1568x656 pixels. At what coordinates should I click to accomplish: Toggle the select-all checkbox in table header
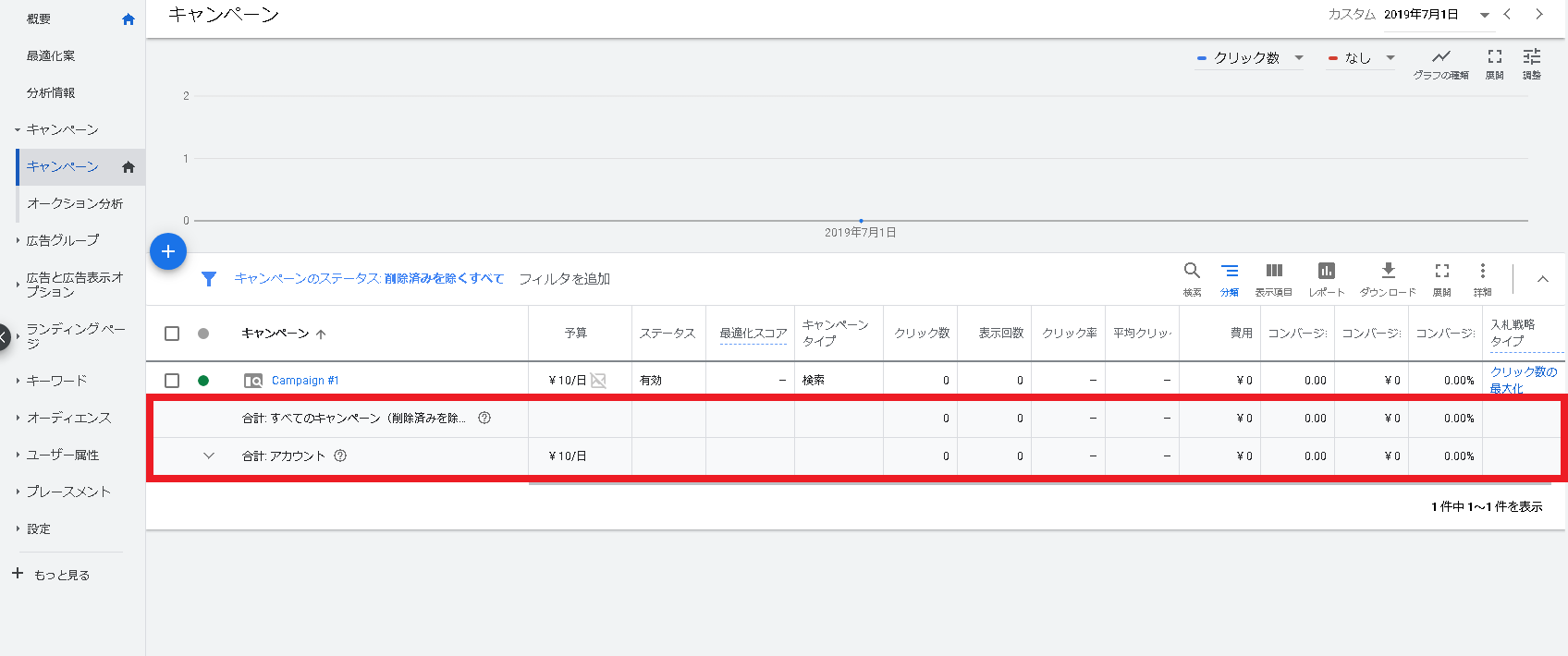(x=172, y=334)
